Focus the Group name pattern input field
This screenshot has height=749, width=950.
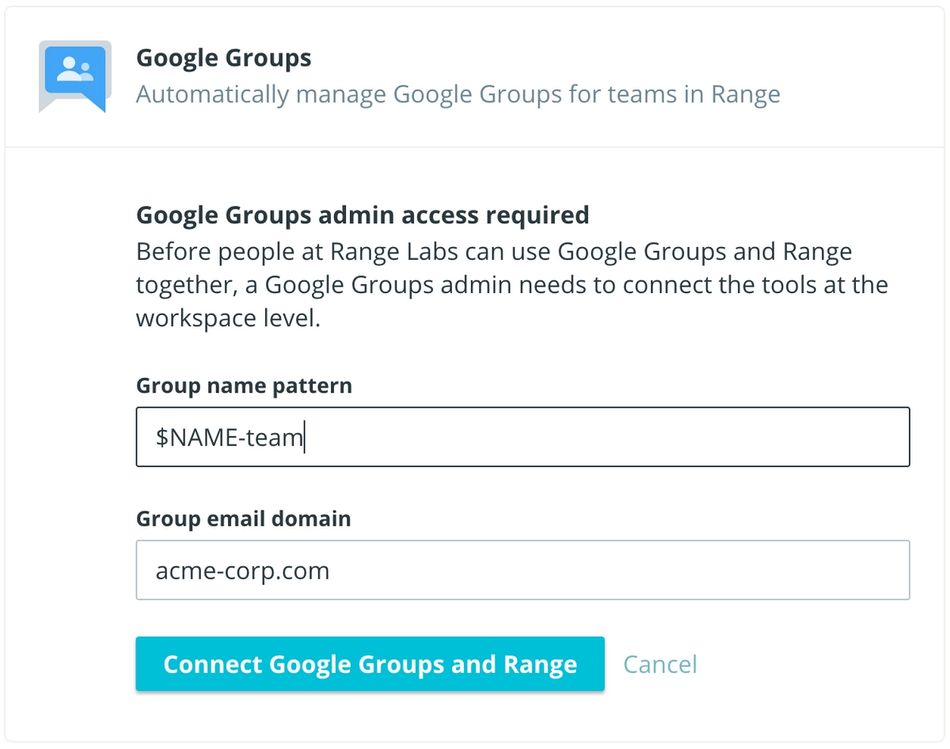[x=522, y=437]
